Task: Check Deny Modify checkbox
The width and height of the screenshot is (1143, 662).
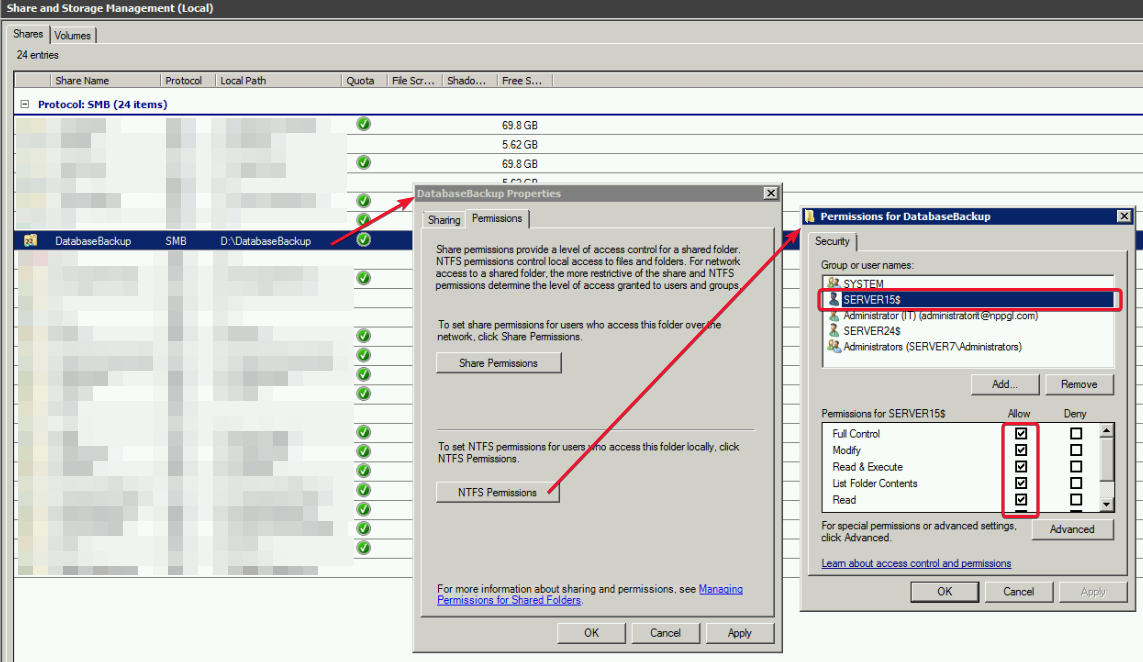Action: pos(1076,450)
